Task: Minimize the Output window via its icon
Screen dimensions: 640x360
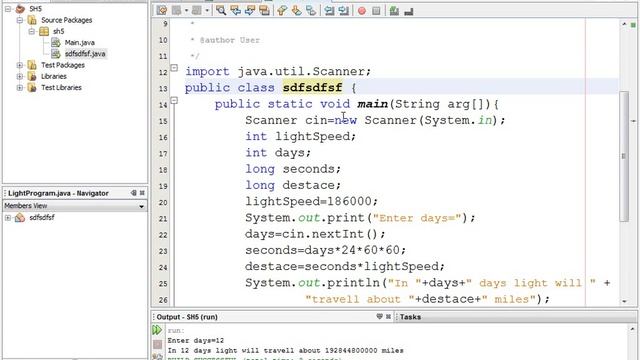Action: [x=380, y=316]
